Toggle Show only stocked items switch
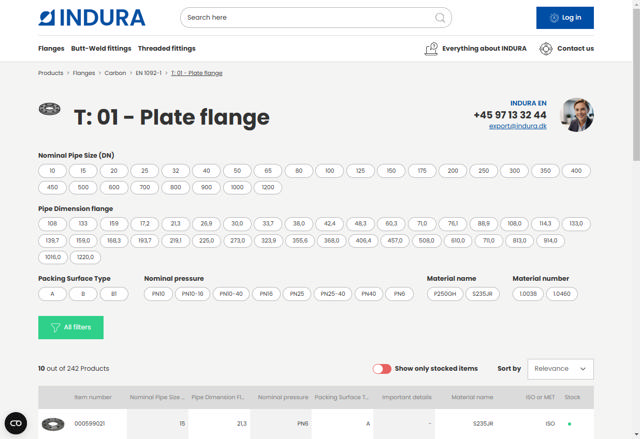Image resolution: width=640 pixels, height=439 pixels. [382, 369]
